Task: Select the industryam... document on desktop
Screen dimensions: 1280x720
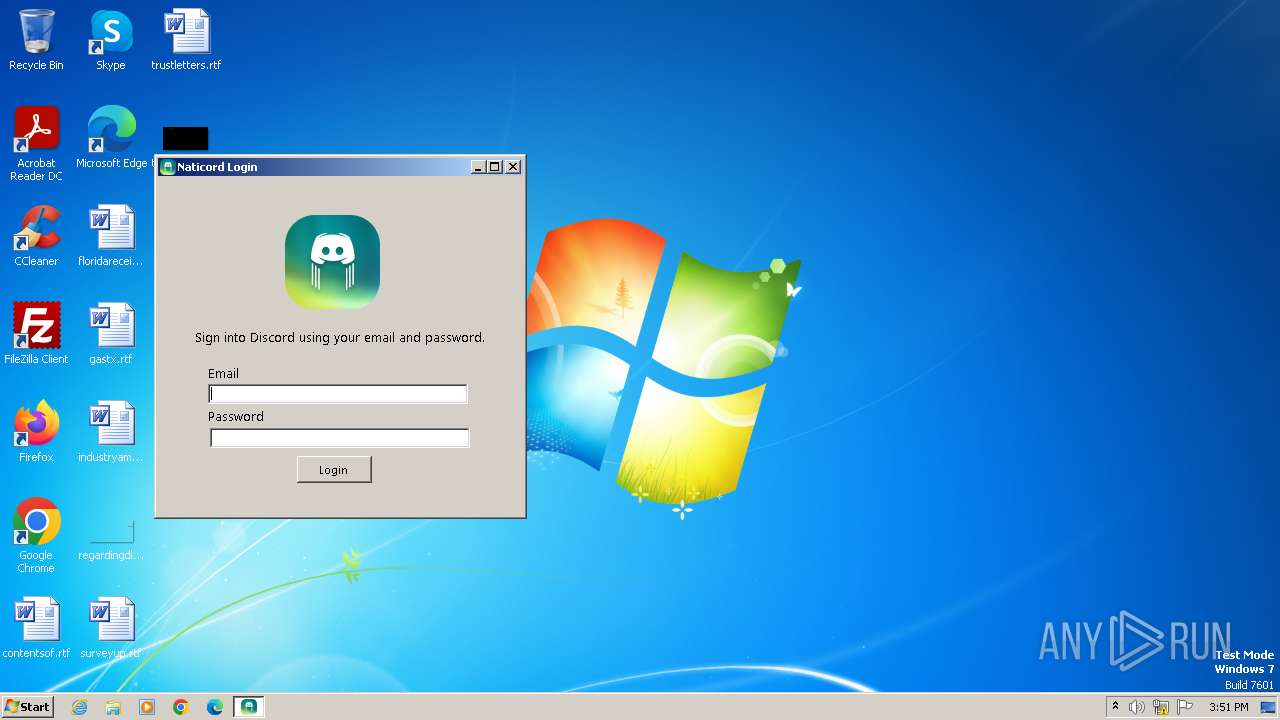Action: 110,432
